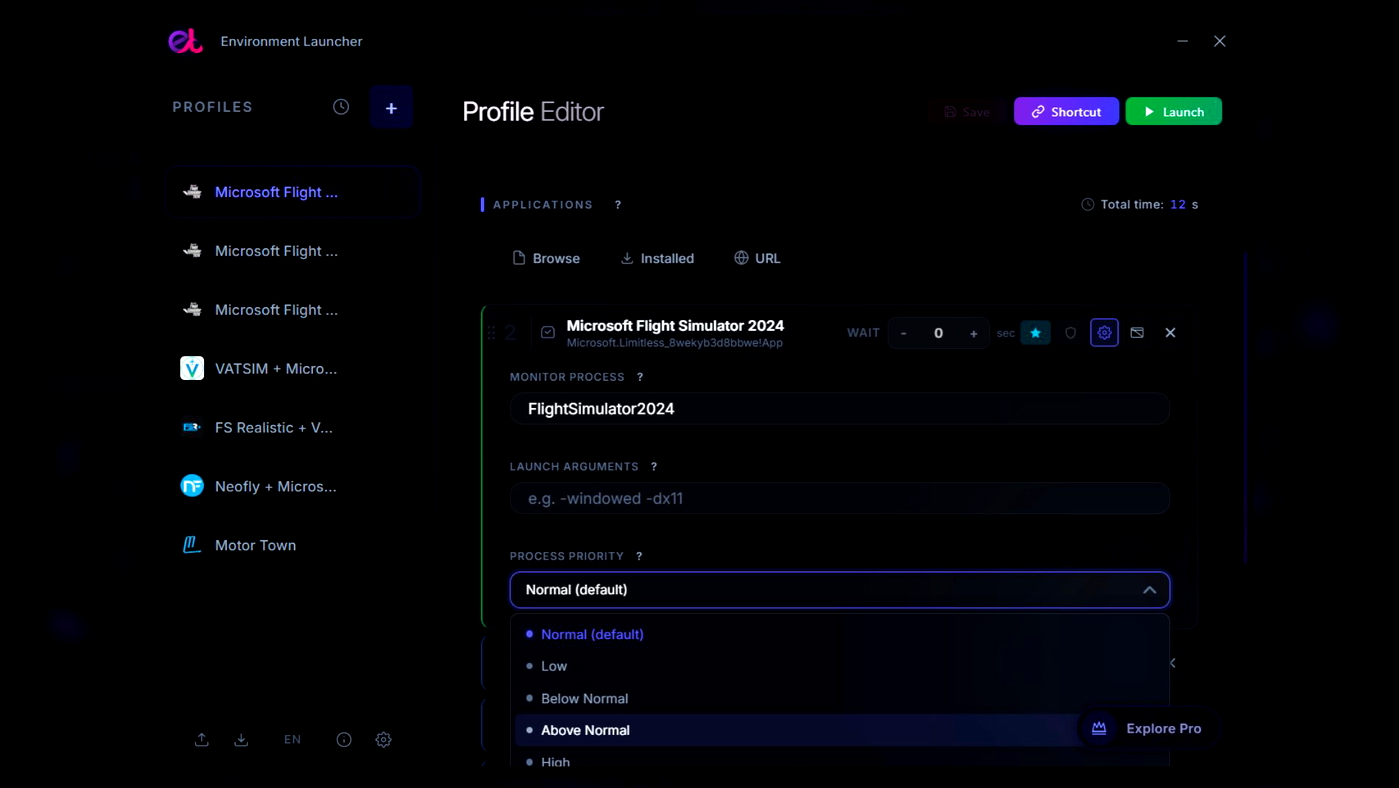The image size is (1399, 788).
Task: Remove the Microsoft Flight Simulator 2024 app
Action: point(1171,333)
